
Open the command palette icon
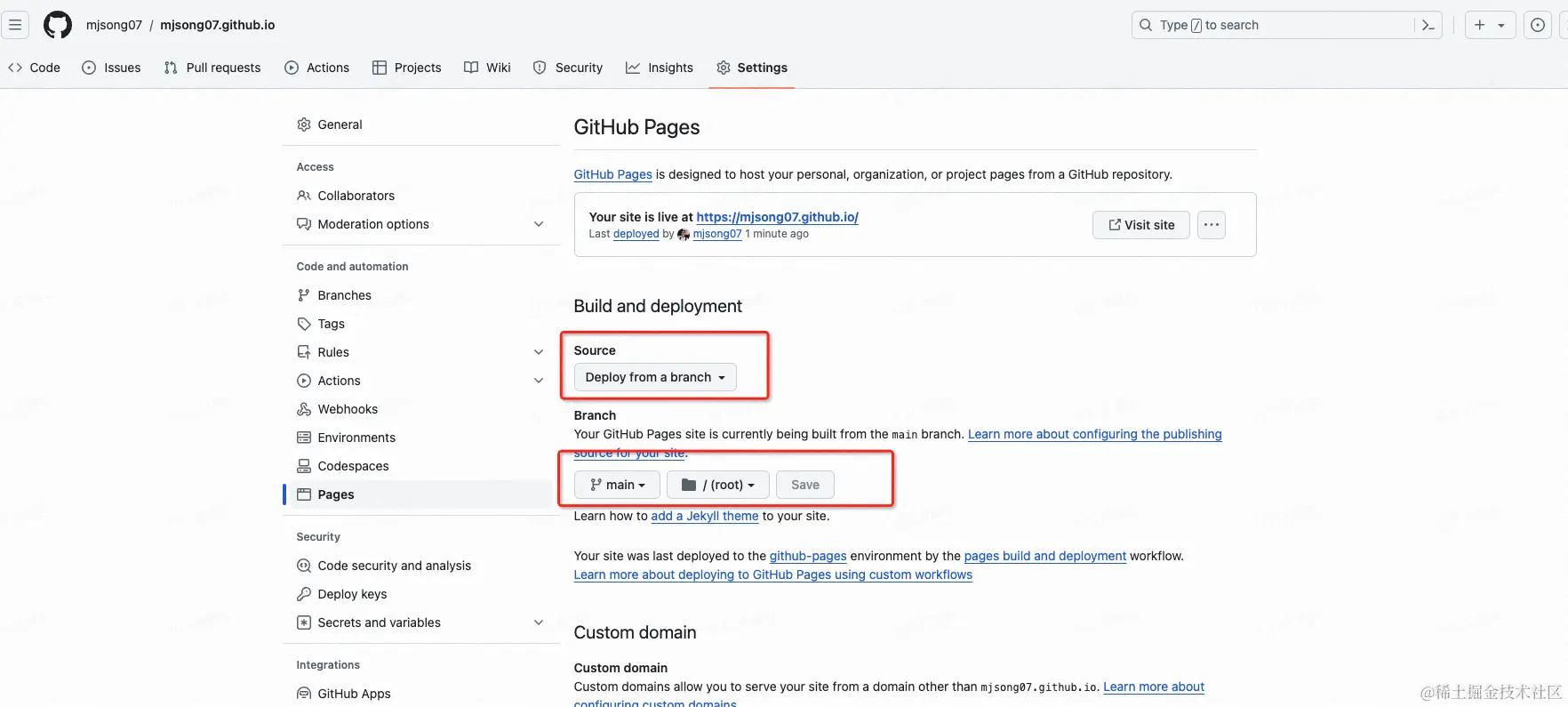point(1428,25)
